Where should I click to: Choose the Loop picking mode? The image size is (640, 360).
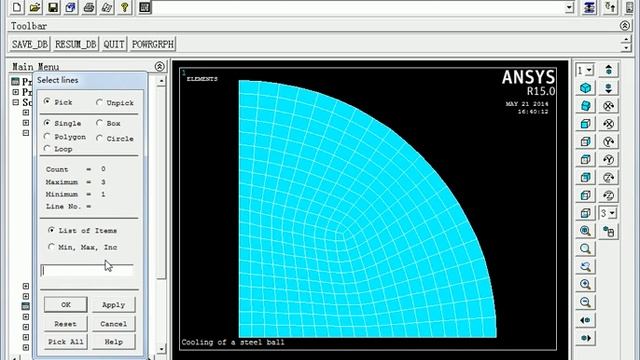pos(47,149)
